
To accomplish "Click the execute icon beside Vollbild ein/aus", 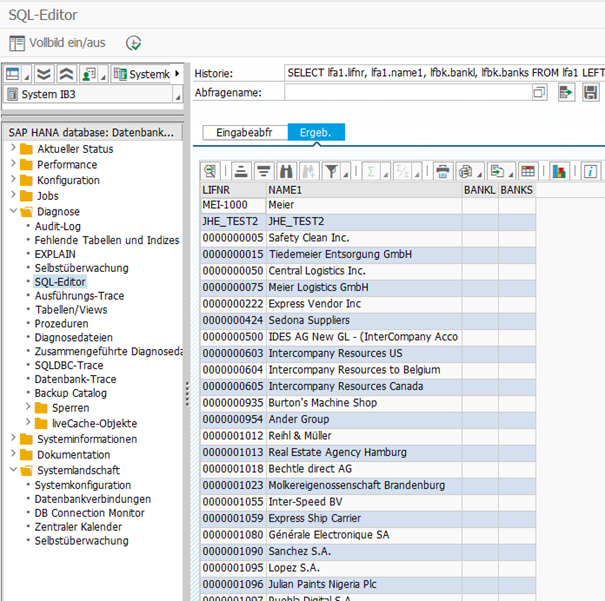I will (x=133, y=43).
